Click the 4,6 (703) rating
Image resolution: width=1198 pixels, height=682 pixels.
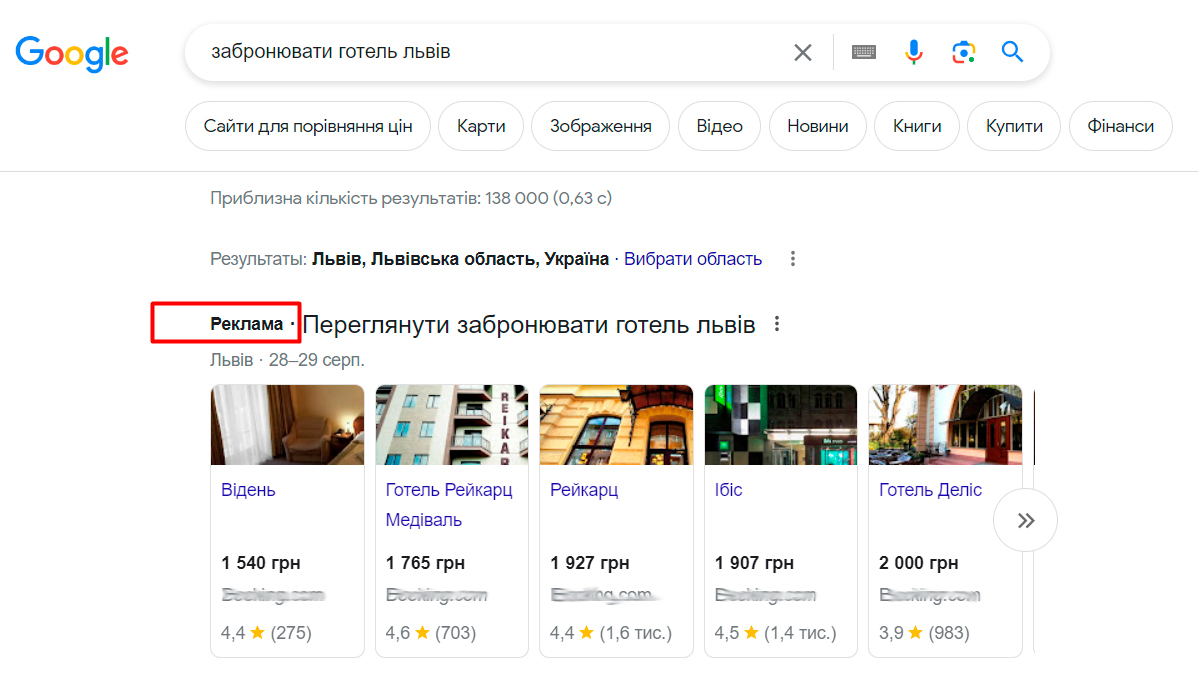pos(431,632)
